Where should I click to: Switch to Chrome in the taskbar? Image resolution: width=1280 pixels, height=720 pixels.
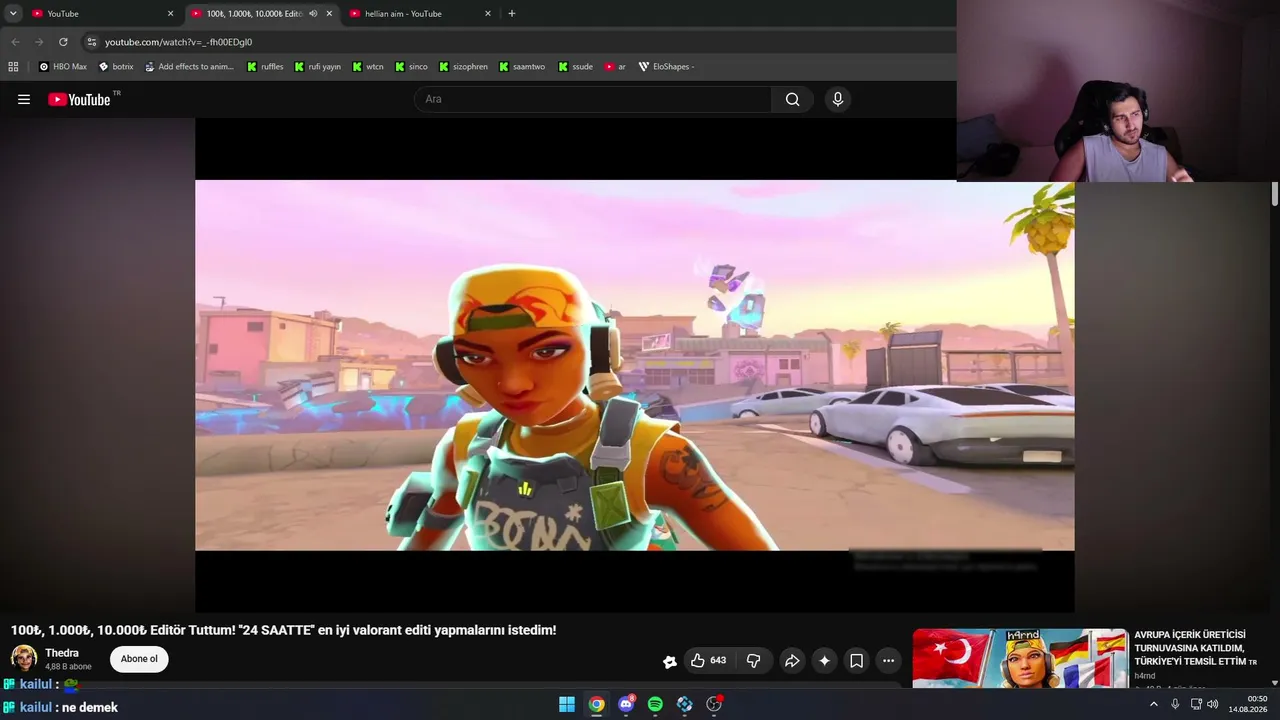tap(596, 704)
